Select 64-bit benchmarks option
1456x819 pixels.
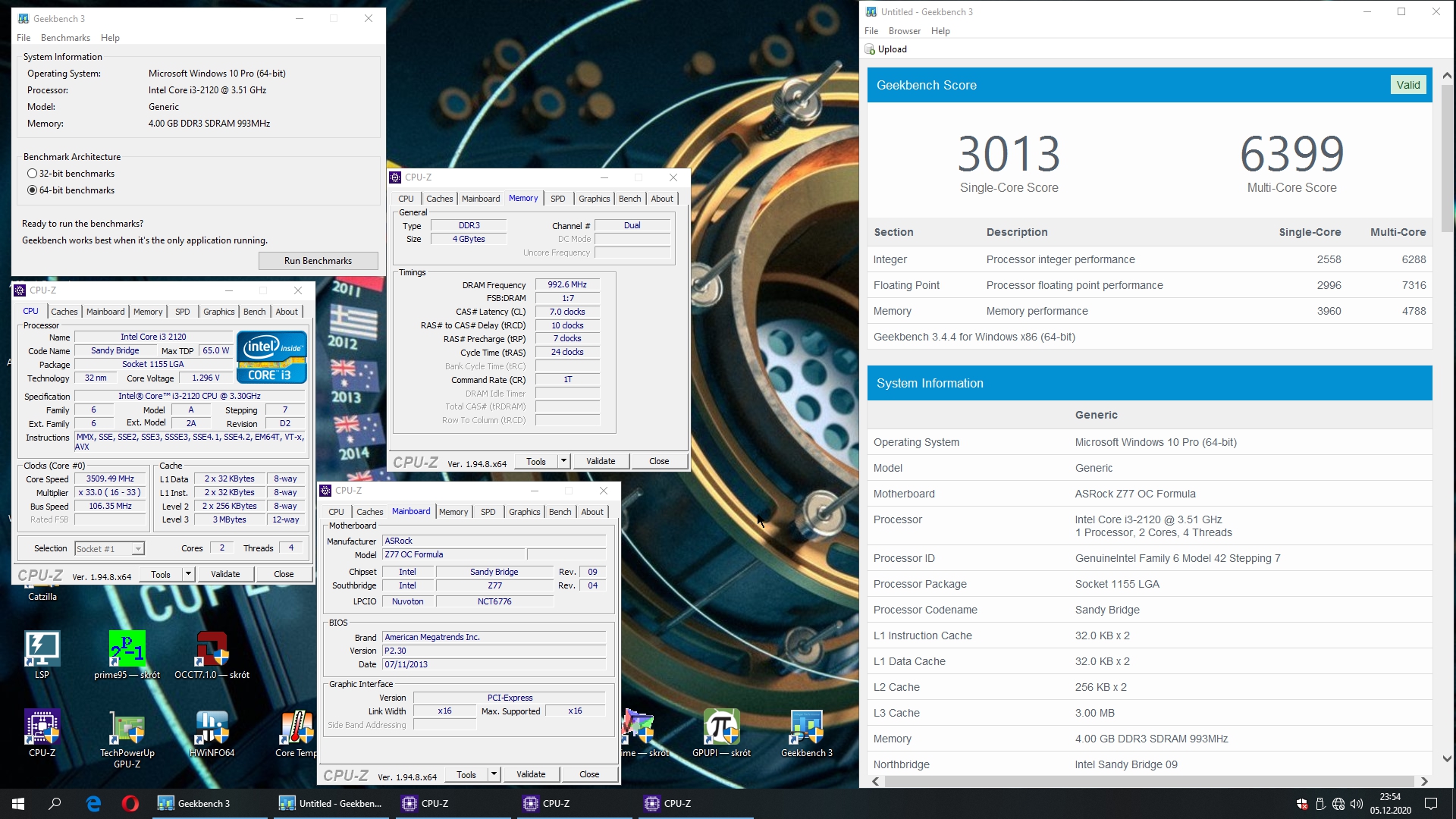[x=71, y=190]
